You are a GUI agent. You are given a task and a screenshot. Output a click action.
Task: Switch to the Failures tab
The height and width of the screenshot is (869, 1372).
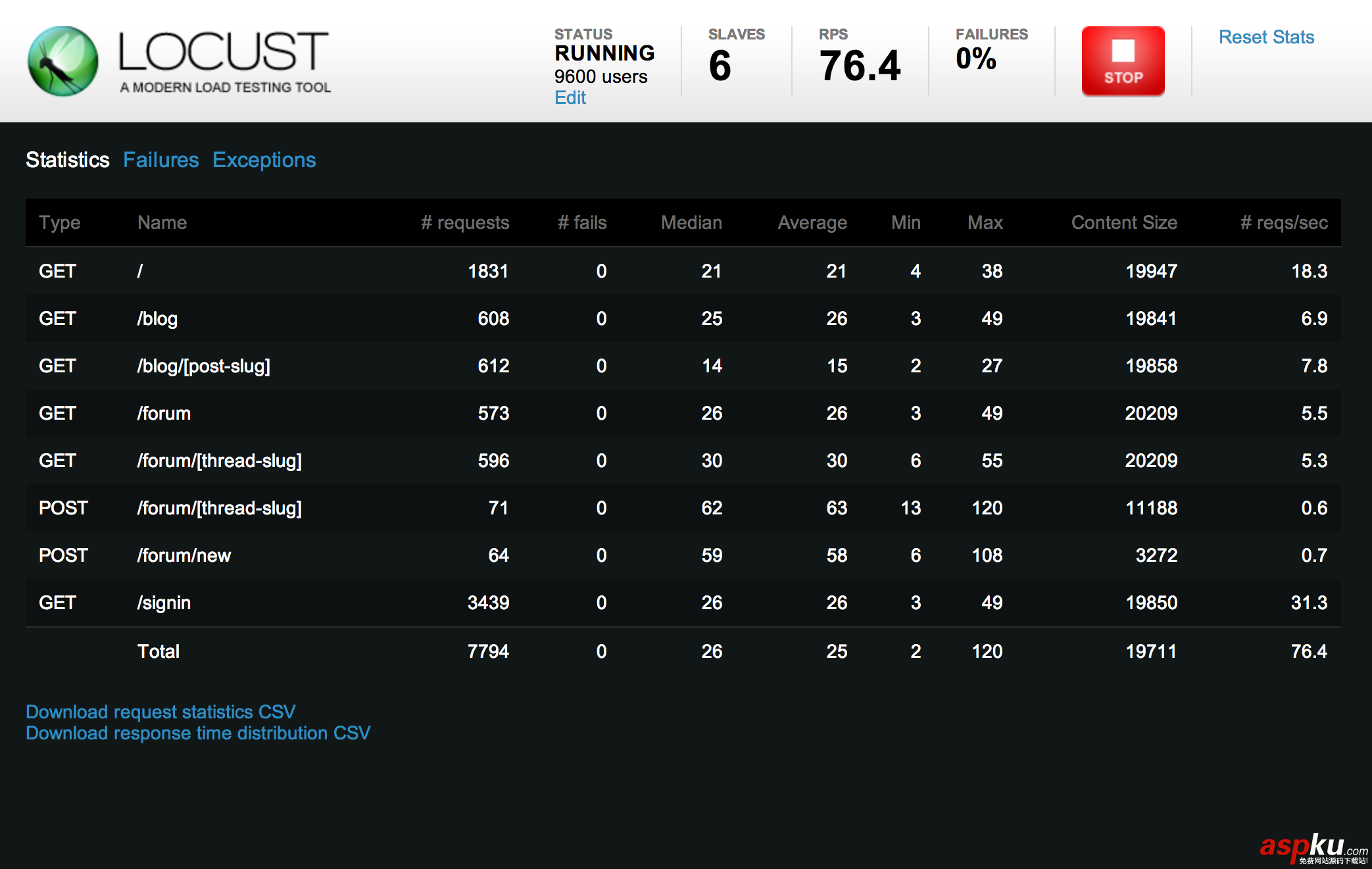pos(160,160)
